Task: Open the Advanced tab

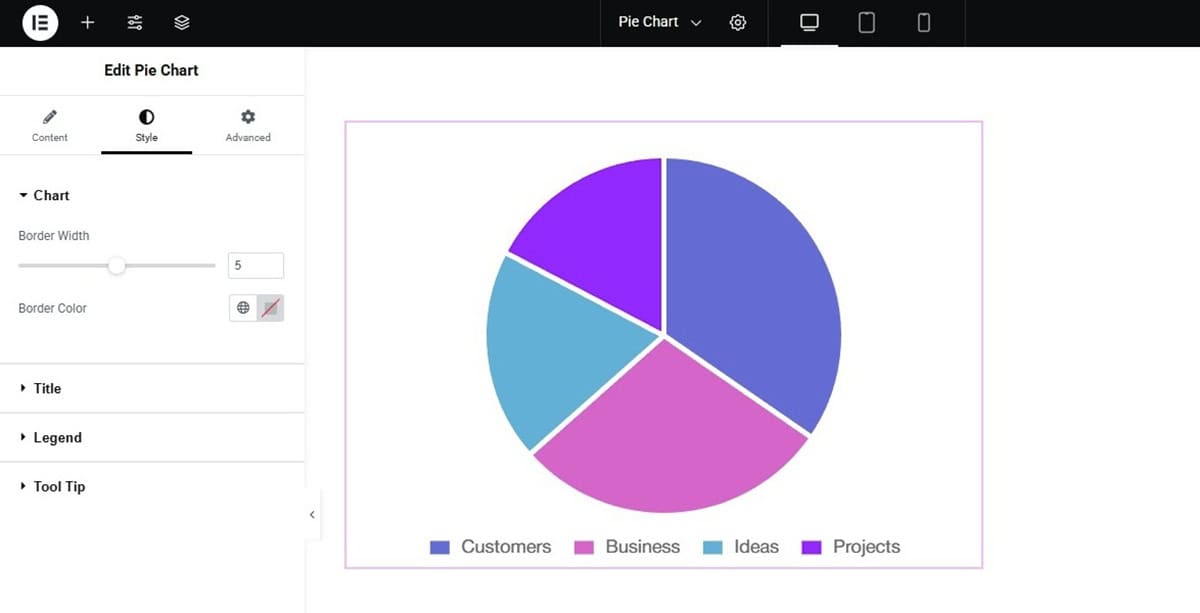Action: pos(248,126)
